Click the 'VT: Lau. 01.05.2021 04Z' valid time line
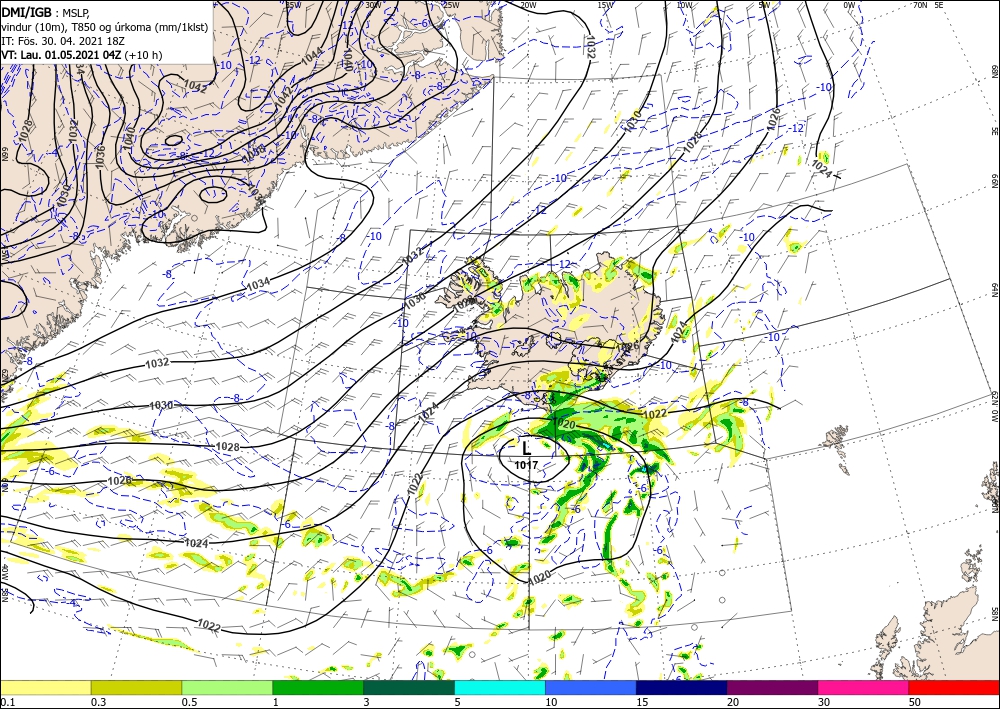The height and width of the screenshot is (709, 1000). (82, 55)
